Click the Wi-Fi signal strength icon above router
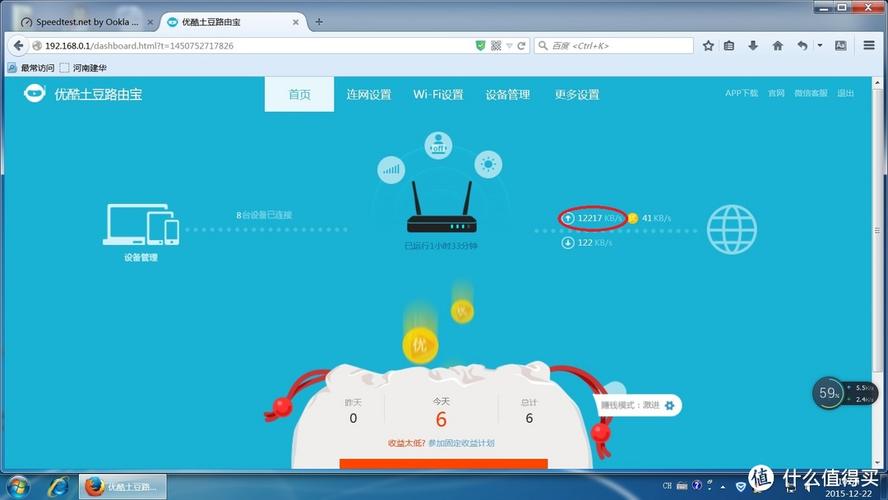888x500 pixels. point(391,168)
